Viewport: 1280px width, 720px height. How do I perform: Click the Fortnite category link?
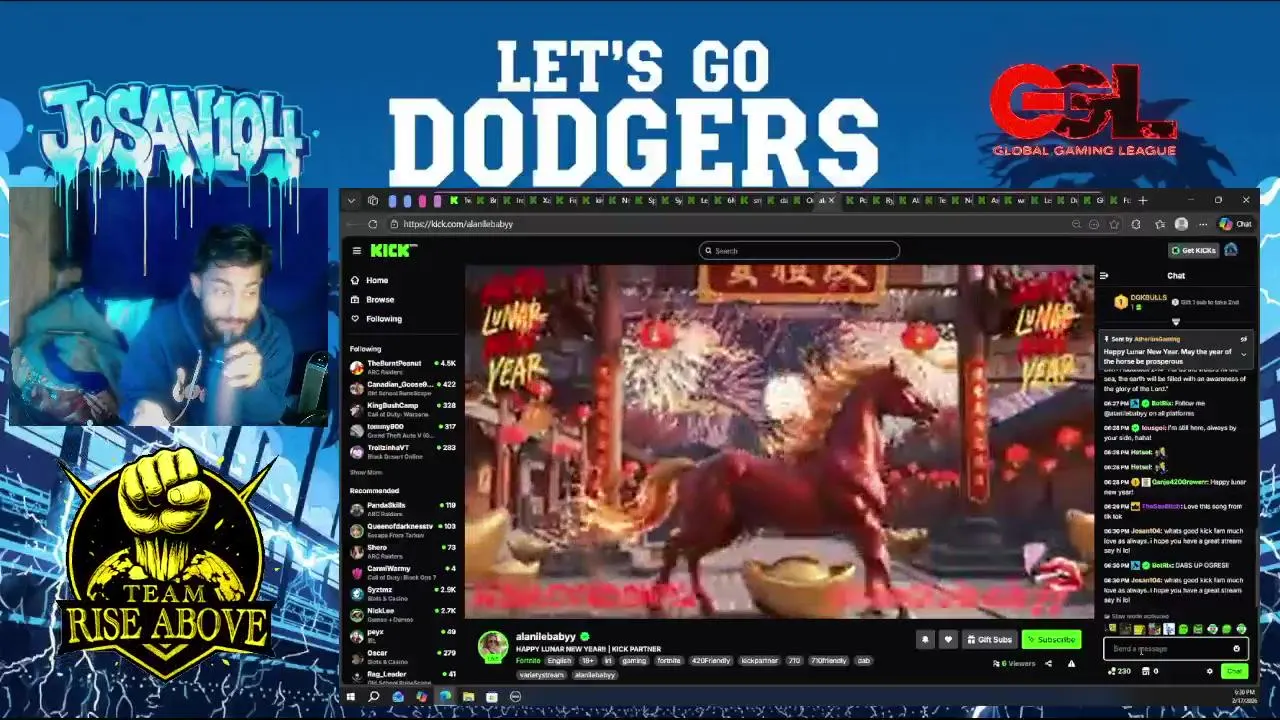click(528, 661)
